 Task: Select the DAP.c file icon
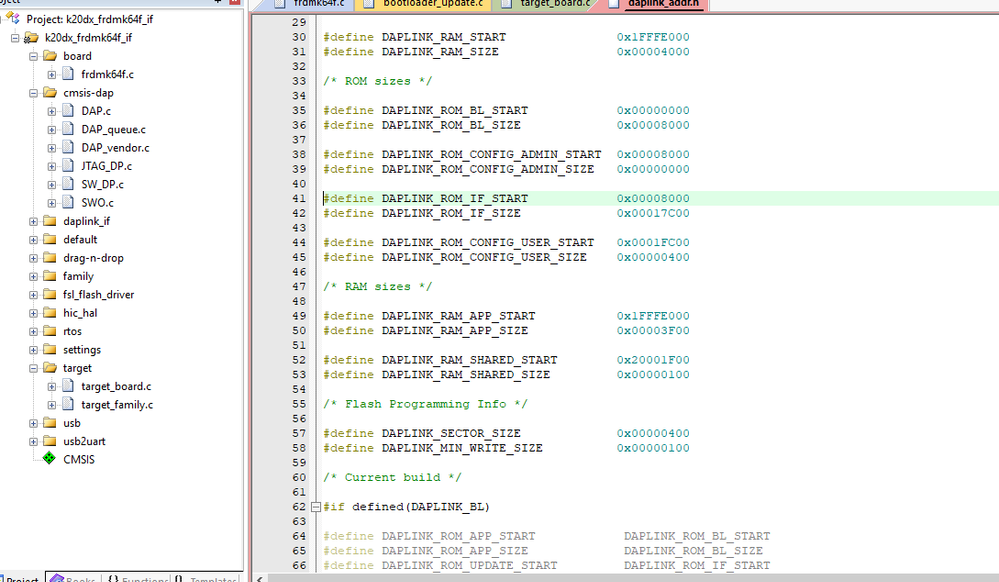68,111
